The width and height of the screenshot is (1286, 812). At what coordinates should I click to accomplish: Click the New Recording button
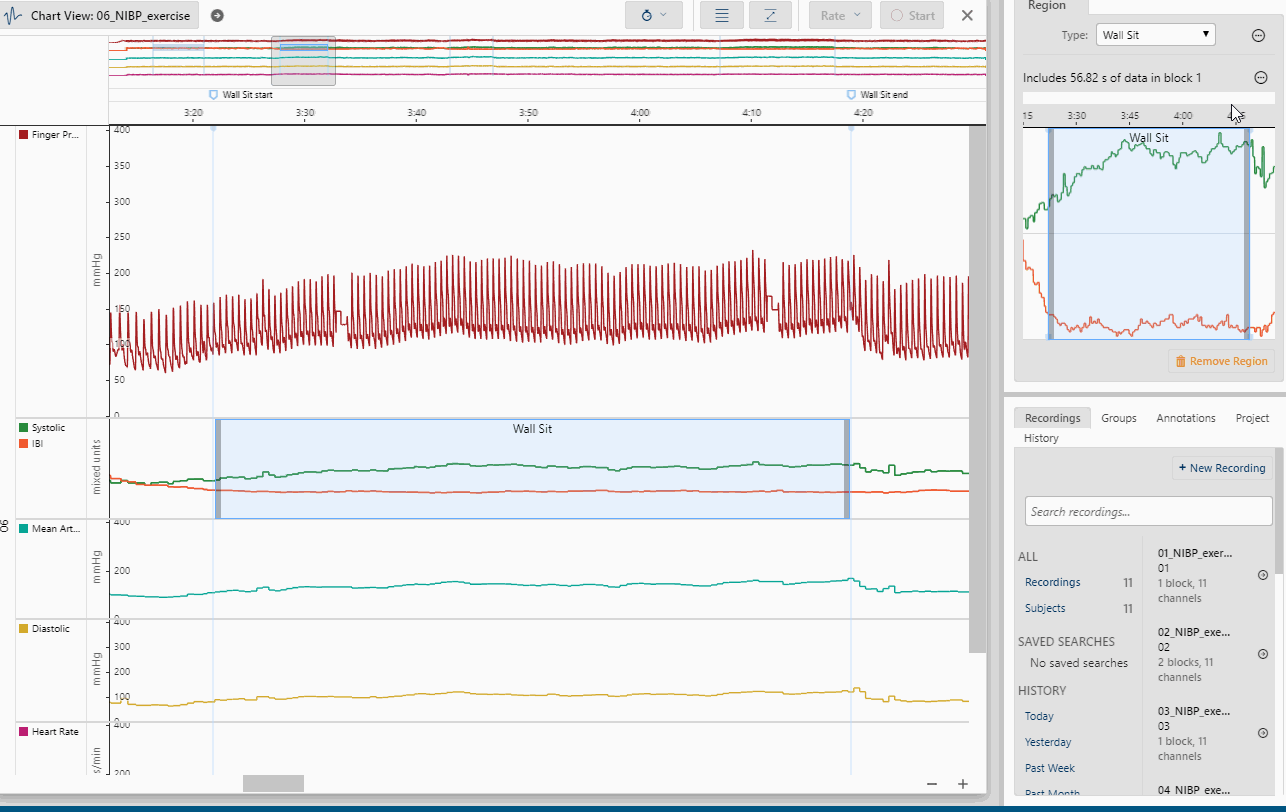(x=1221, y=468)
